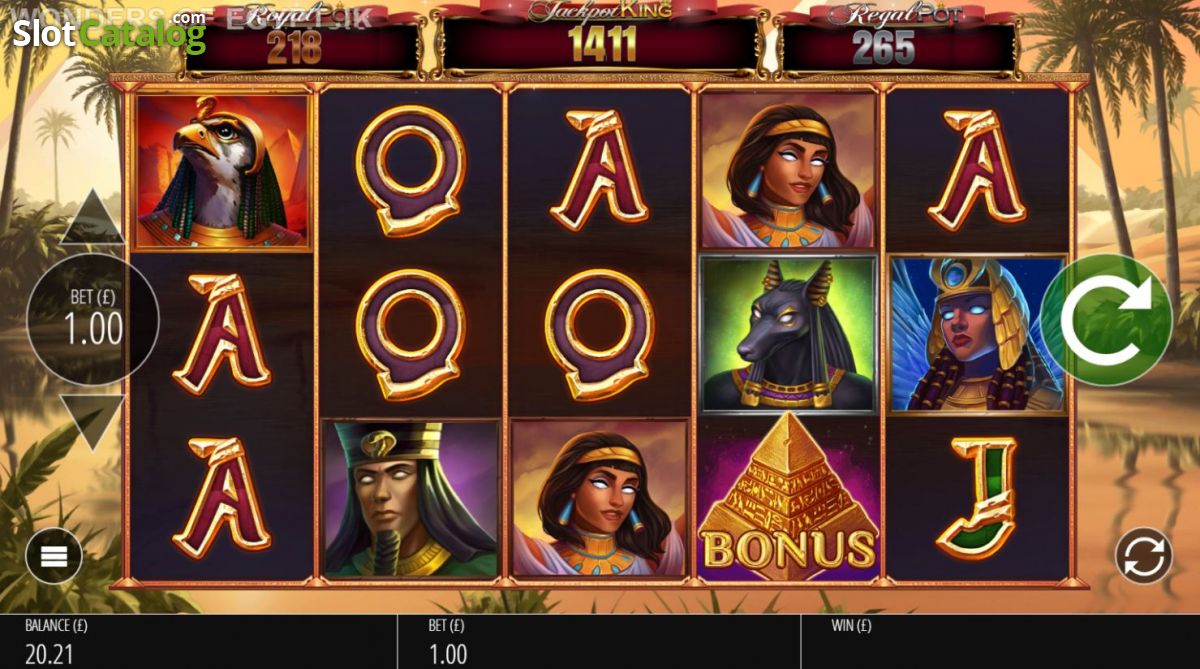Open the SlotCatalog.com logo link
Screen dimensions: 1200x669
(x=109, y=30)
